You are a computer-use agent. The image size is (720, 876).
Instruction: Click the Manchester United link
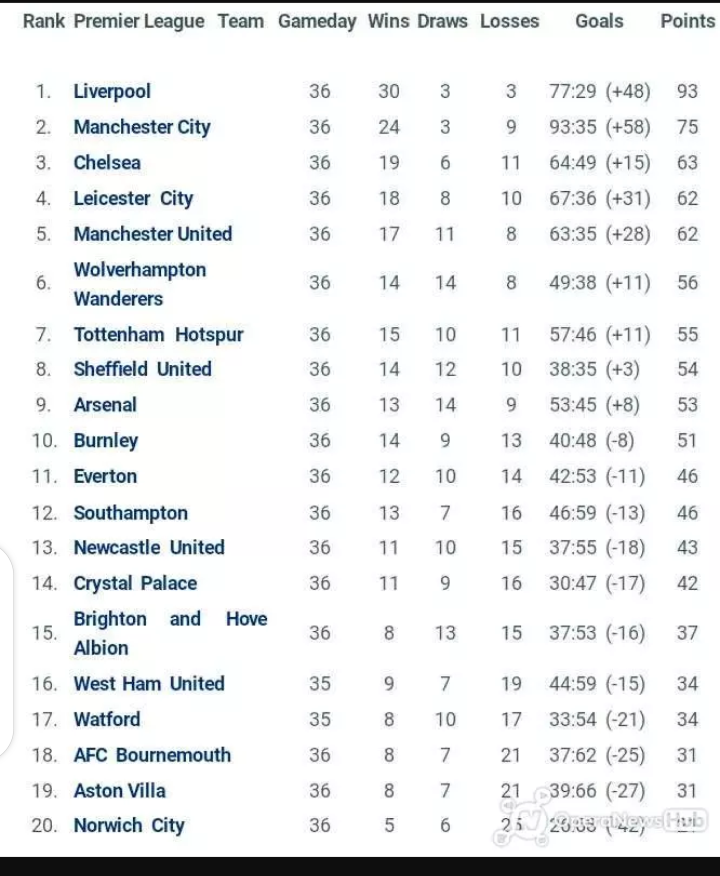[x=152, y=234]
